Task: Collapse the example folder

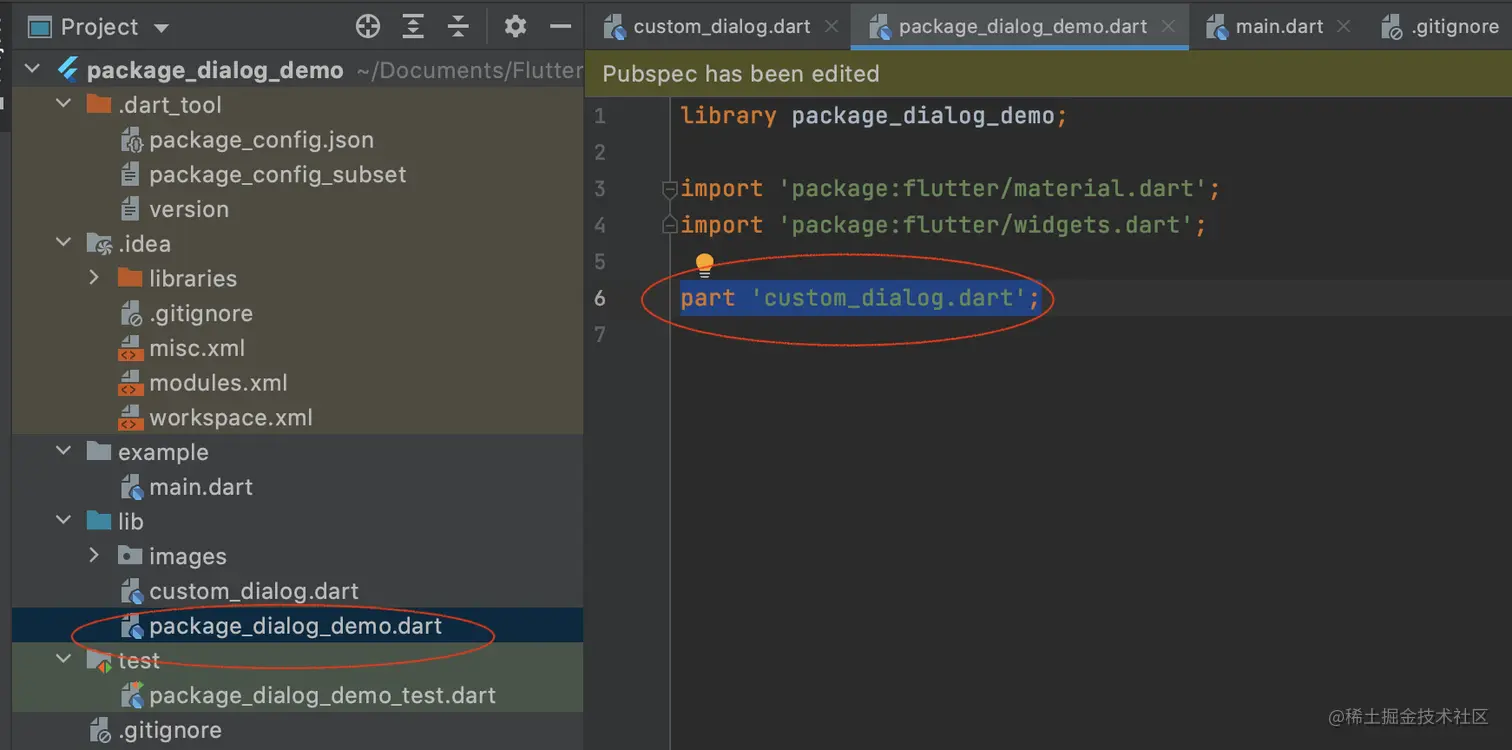Action: click(63, 451)
